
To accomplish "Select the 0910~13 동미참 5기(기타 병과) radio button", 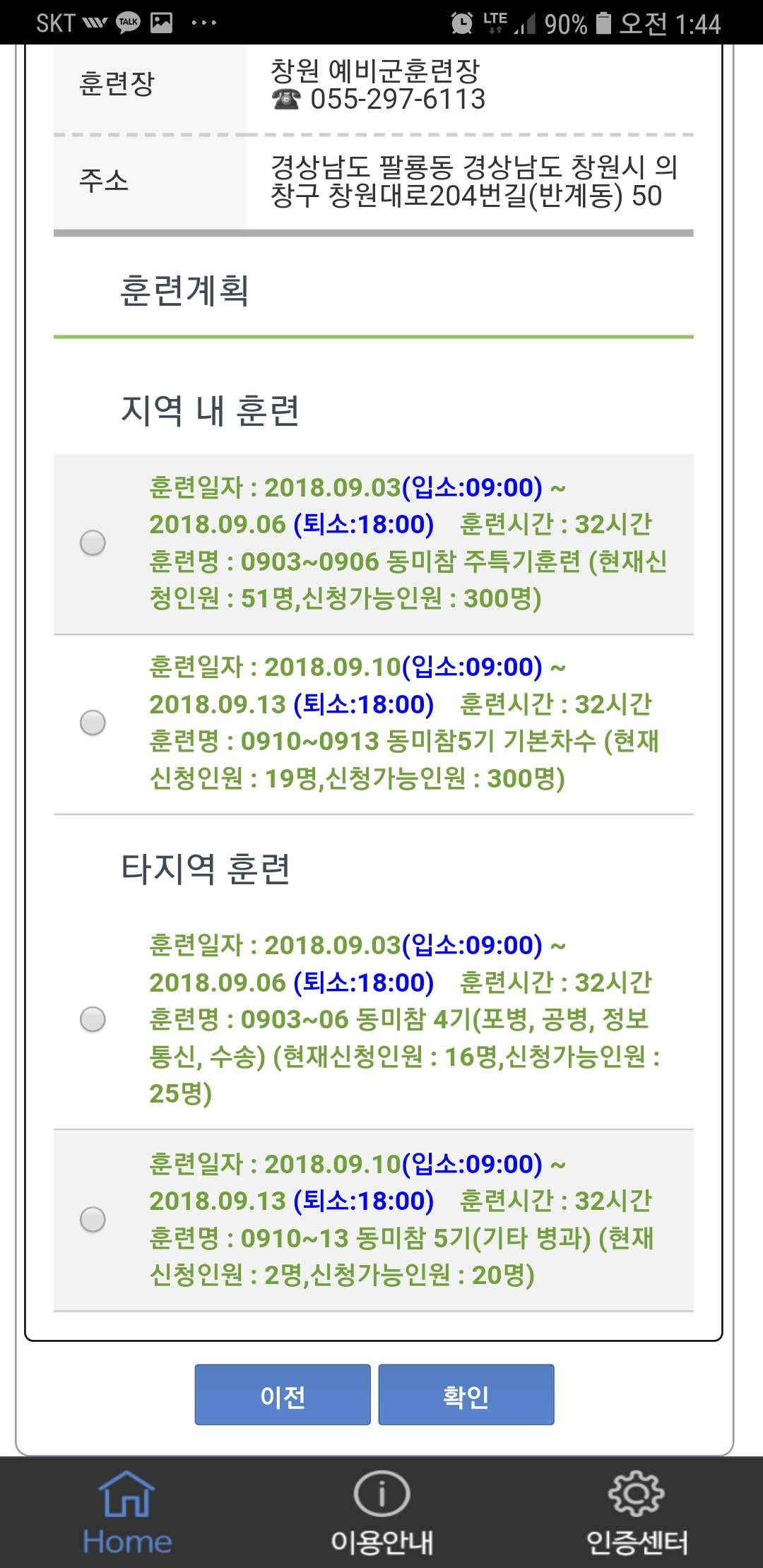I will [93, 1220].
